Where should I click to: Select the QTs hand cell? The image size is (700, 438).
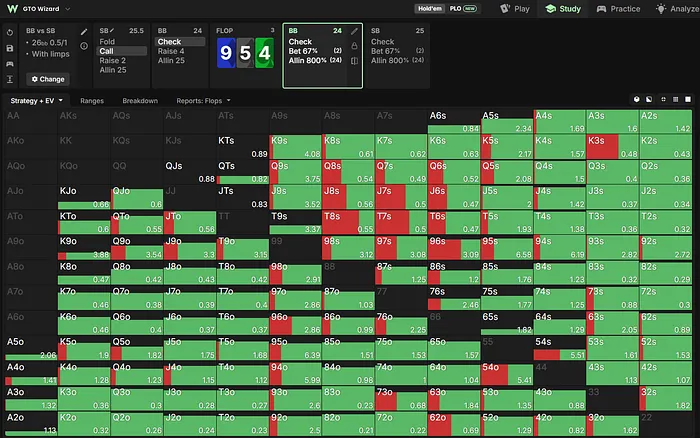(x=242, y=172)
